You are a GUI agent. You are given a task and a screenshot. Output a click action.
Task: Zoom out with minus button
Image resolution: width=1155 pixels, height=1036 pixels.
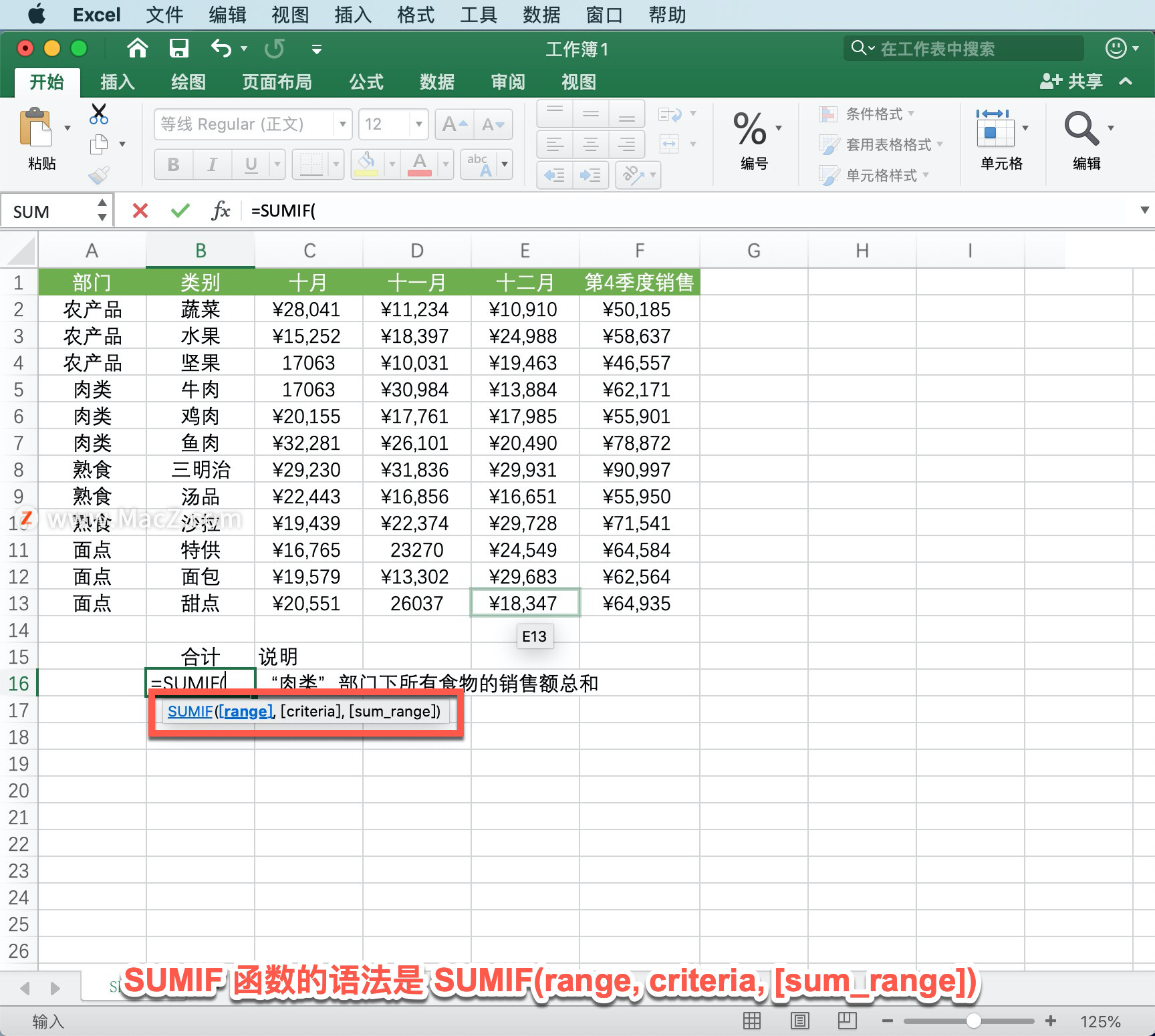(888, 1021)
